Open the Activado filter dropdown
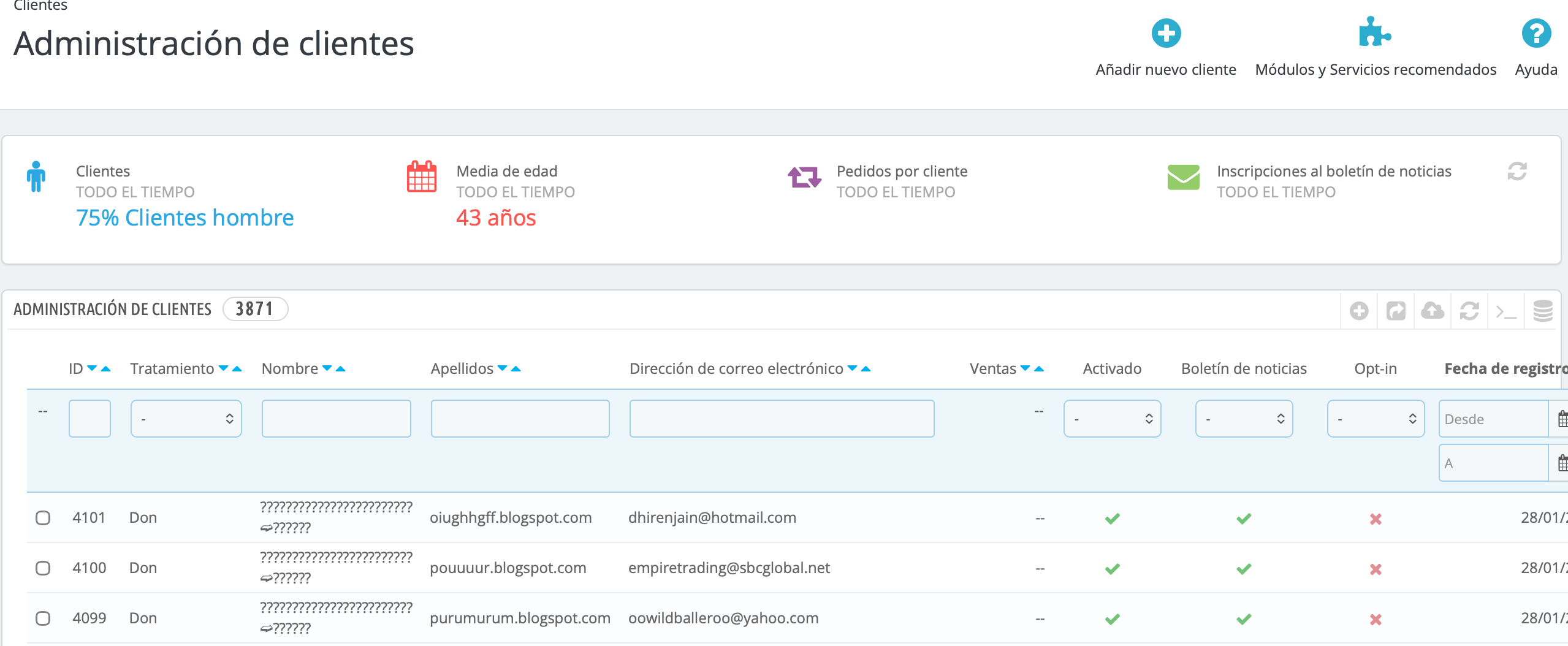 tap(1111, 419)
